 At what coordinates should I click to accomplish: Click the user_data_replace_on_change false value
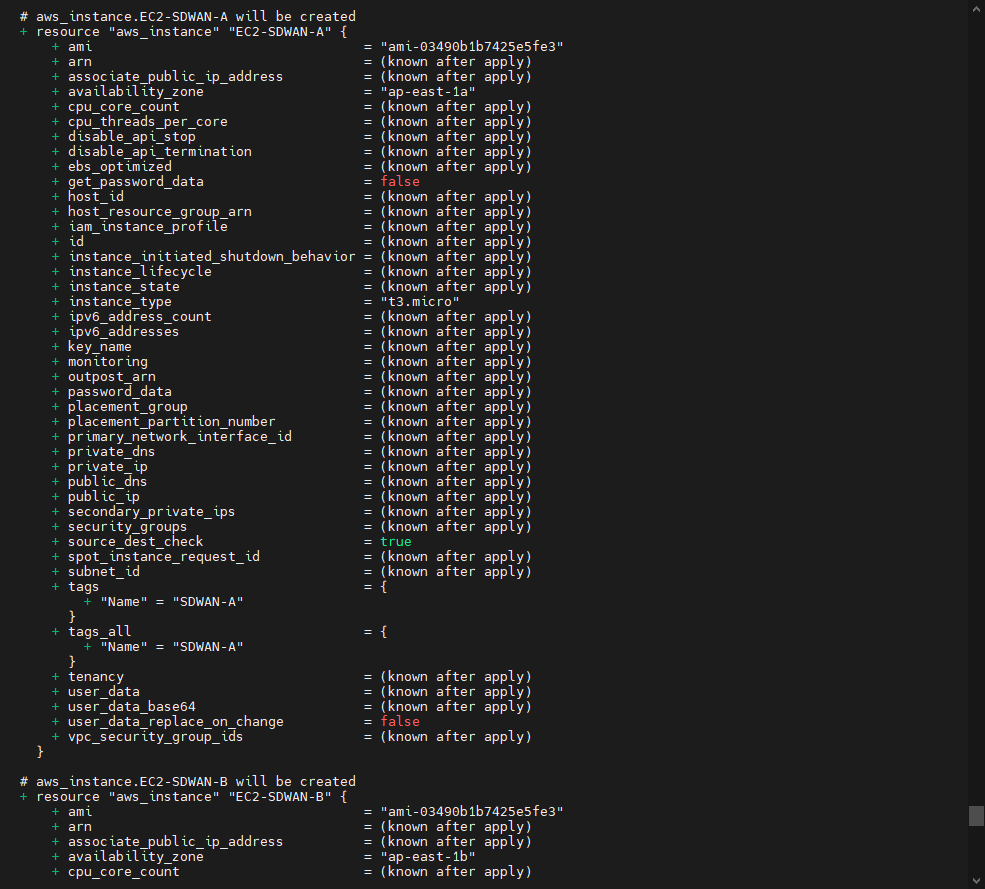click(400, 722)
